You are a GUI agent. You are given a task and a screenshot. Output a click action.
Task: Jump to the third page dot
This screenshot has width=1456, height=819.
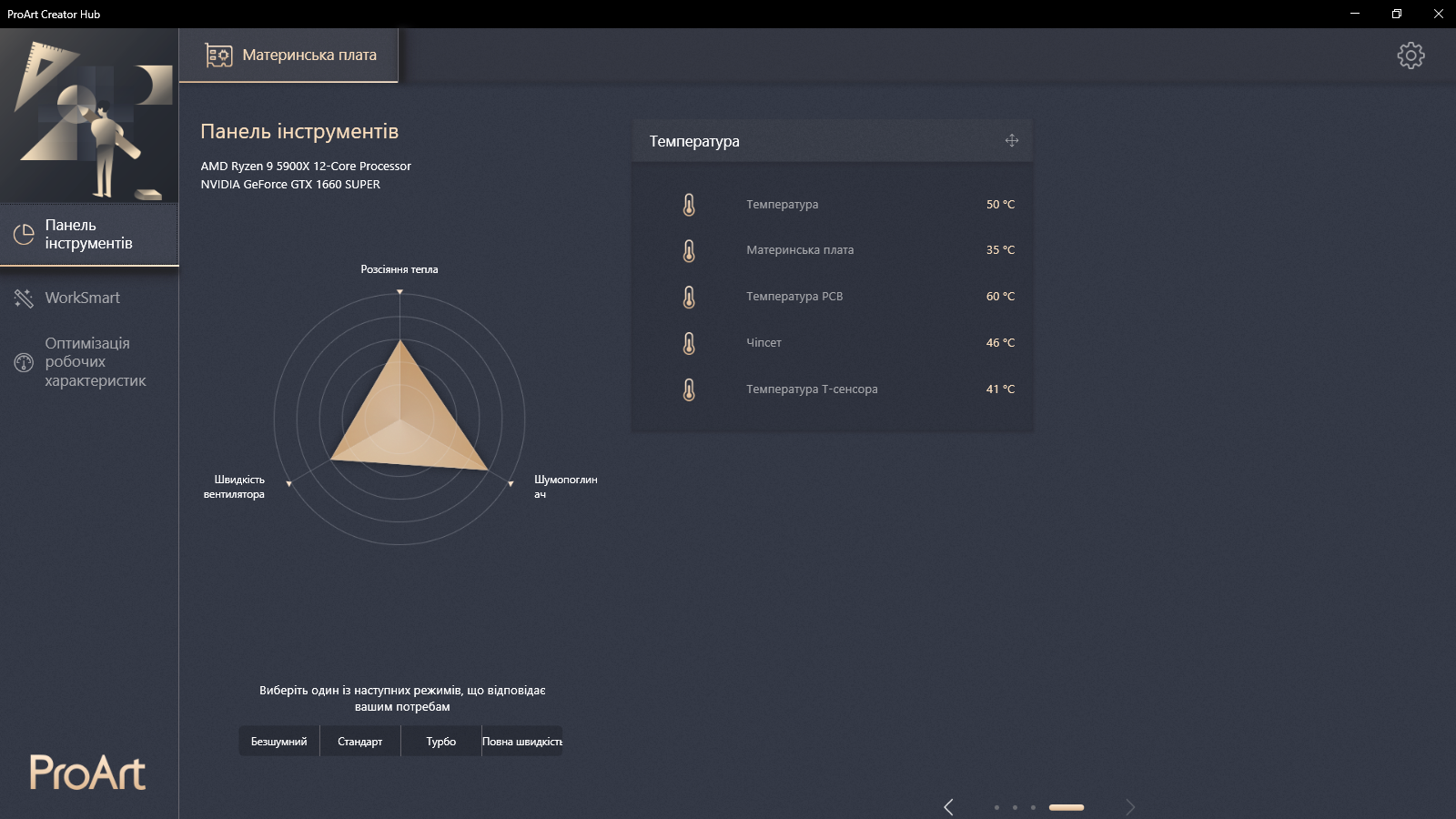pos(1033,807)
